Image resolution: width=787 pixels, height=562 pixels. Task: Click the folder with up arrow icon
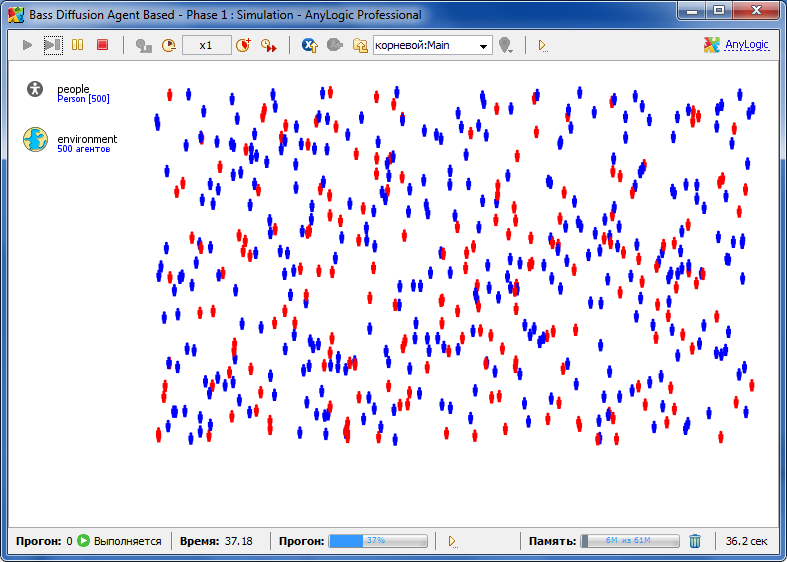coord(360,46)
